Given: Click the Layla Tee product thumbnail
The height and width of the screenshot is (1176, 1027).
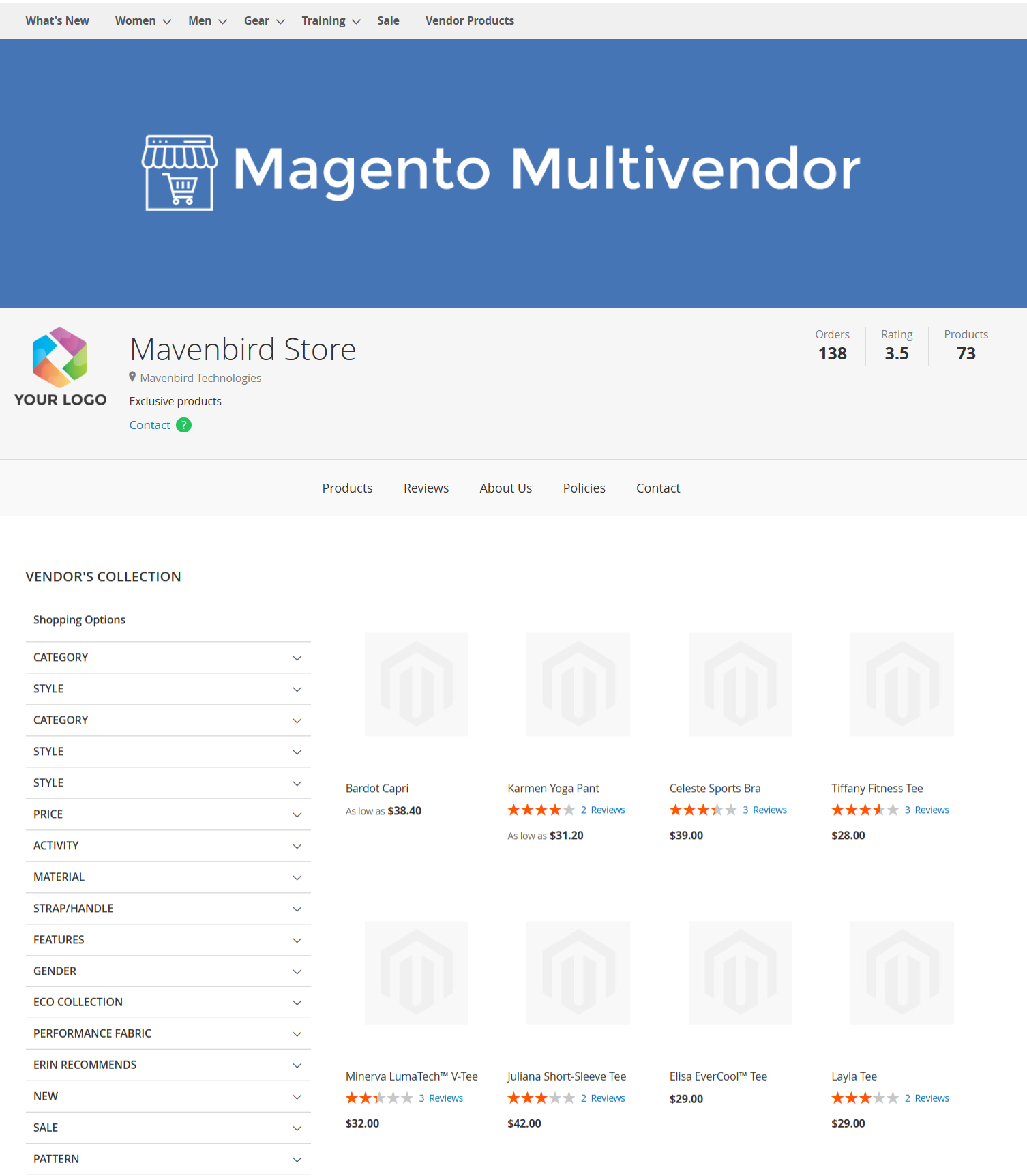Looking at the screenshot, I should click(902, 973).
